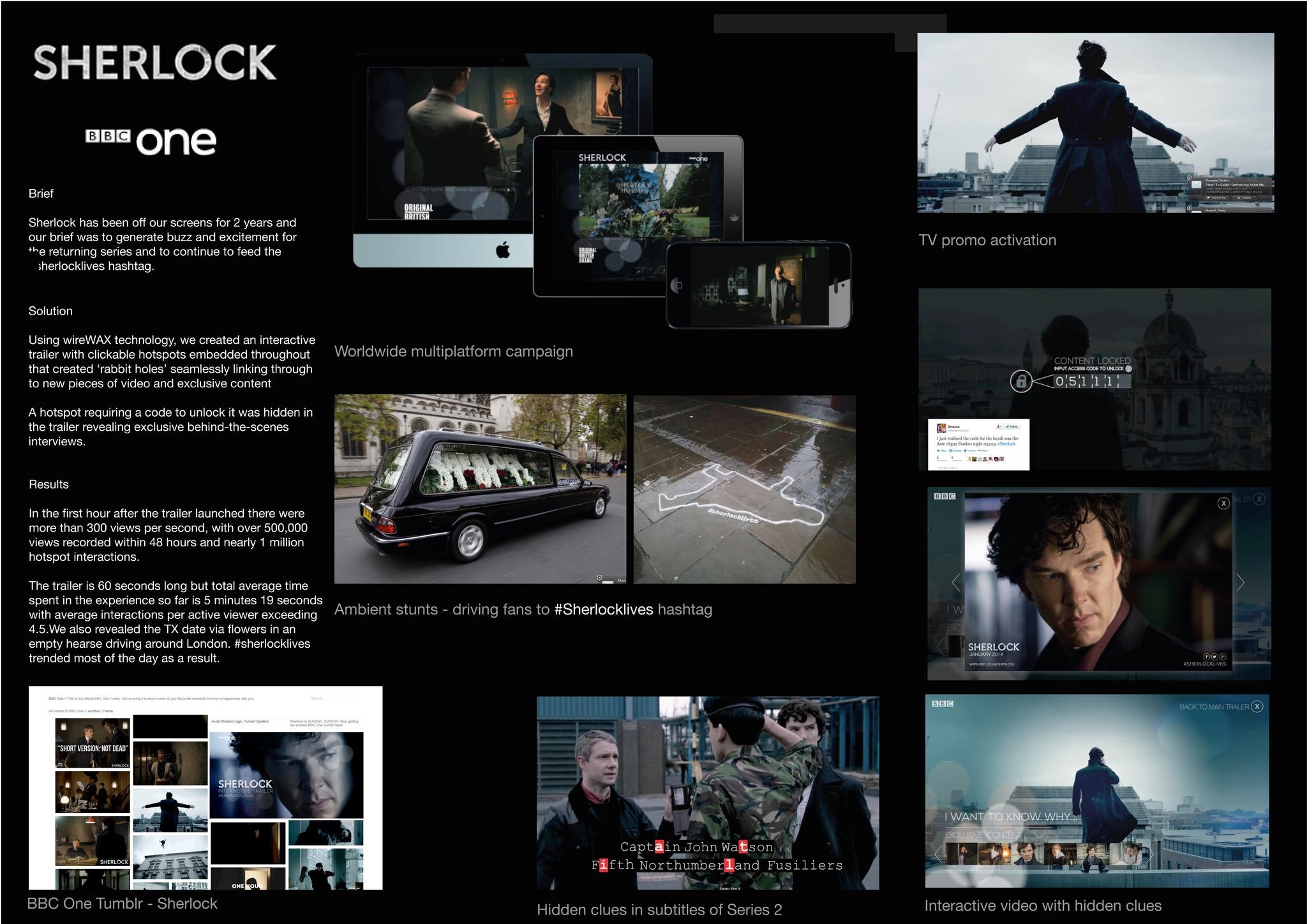Click the highlighted red 'a' in Captain subtitle
Screen dimensions: 1307x924
click(x=659, y=847)
